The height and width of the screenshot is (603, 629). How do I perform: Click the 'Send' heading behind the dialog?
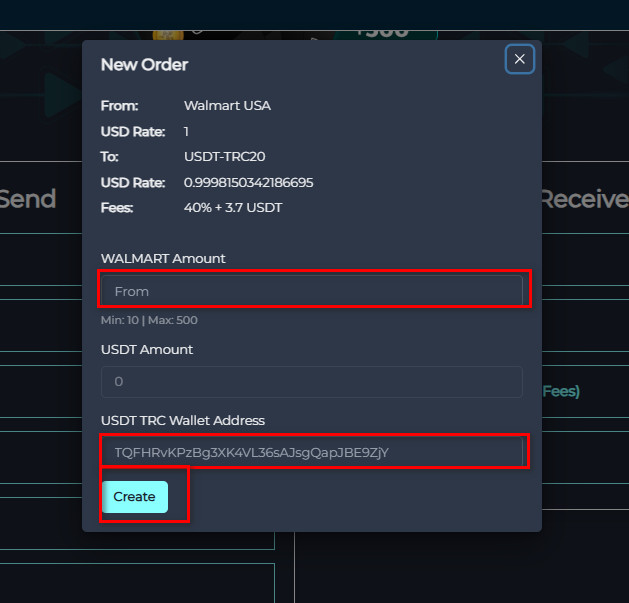click(28, 199)
